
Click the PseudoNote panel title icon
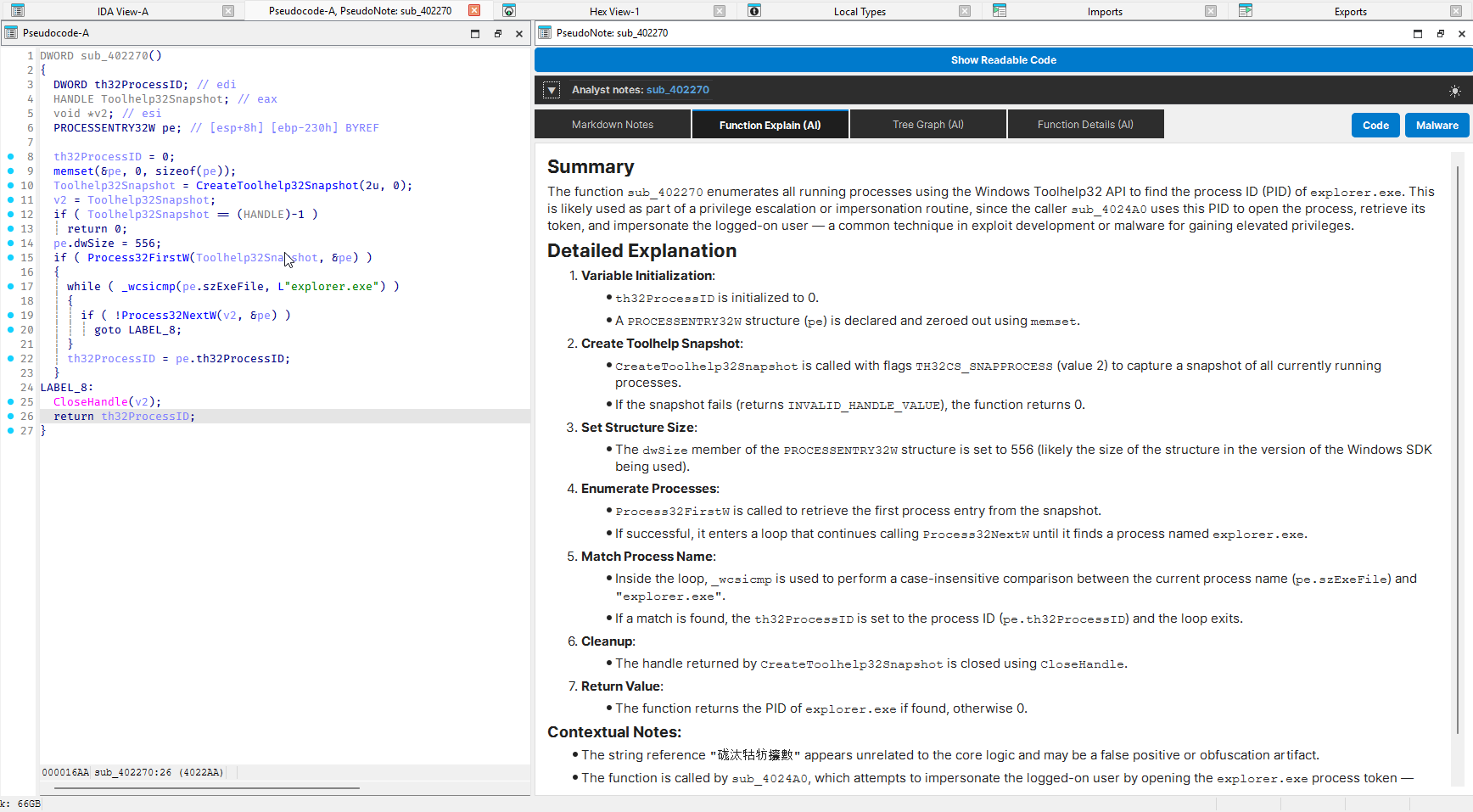(x=545, y=33)
